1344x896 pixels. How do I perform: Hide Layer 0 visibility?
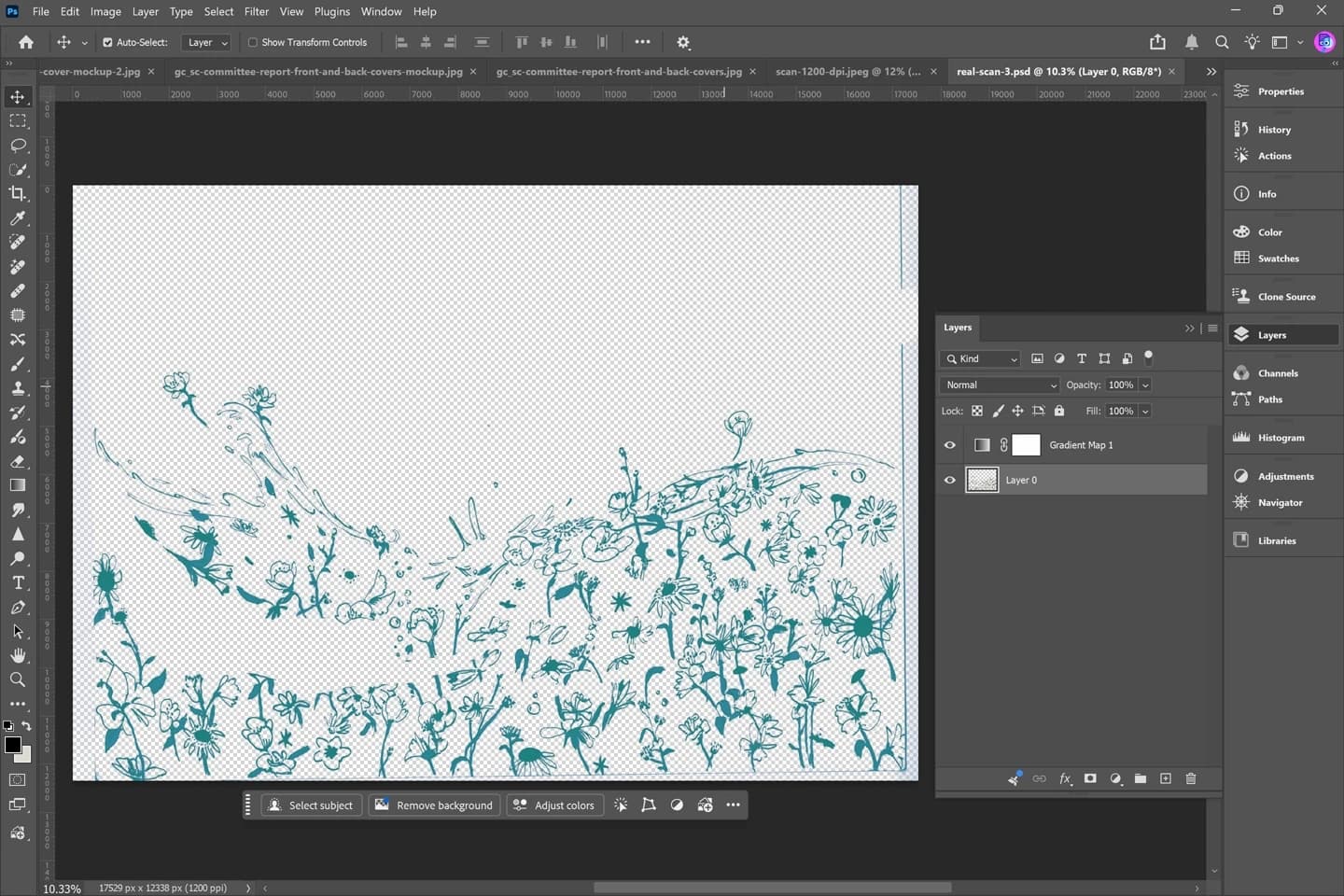click(950, 480)
